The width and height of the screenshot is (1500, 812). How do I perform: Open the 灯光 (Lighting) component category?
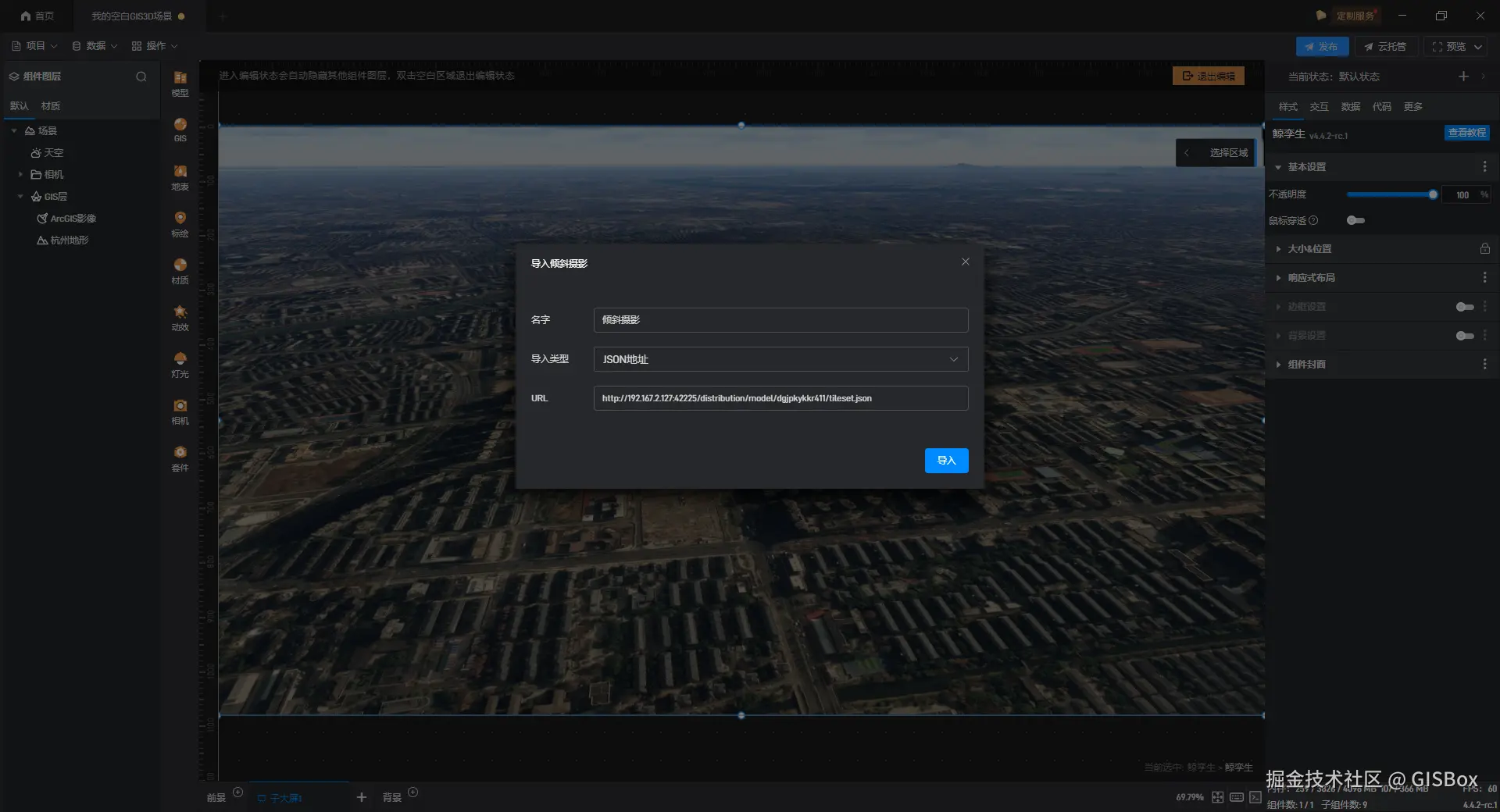click(x=180, y=365)
